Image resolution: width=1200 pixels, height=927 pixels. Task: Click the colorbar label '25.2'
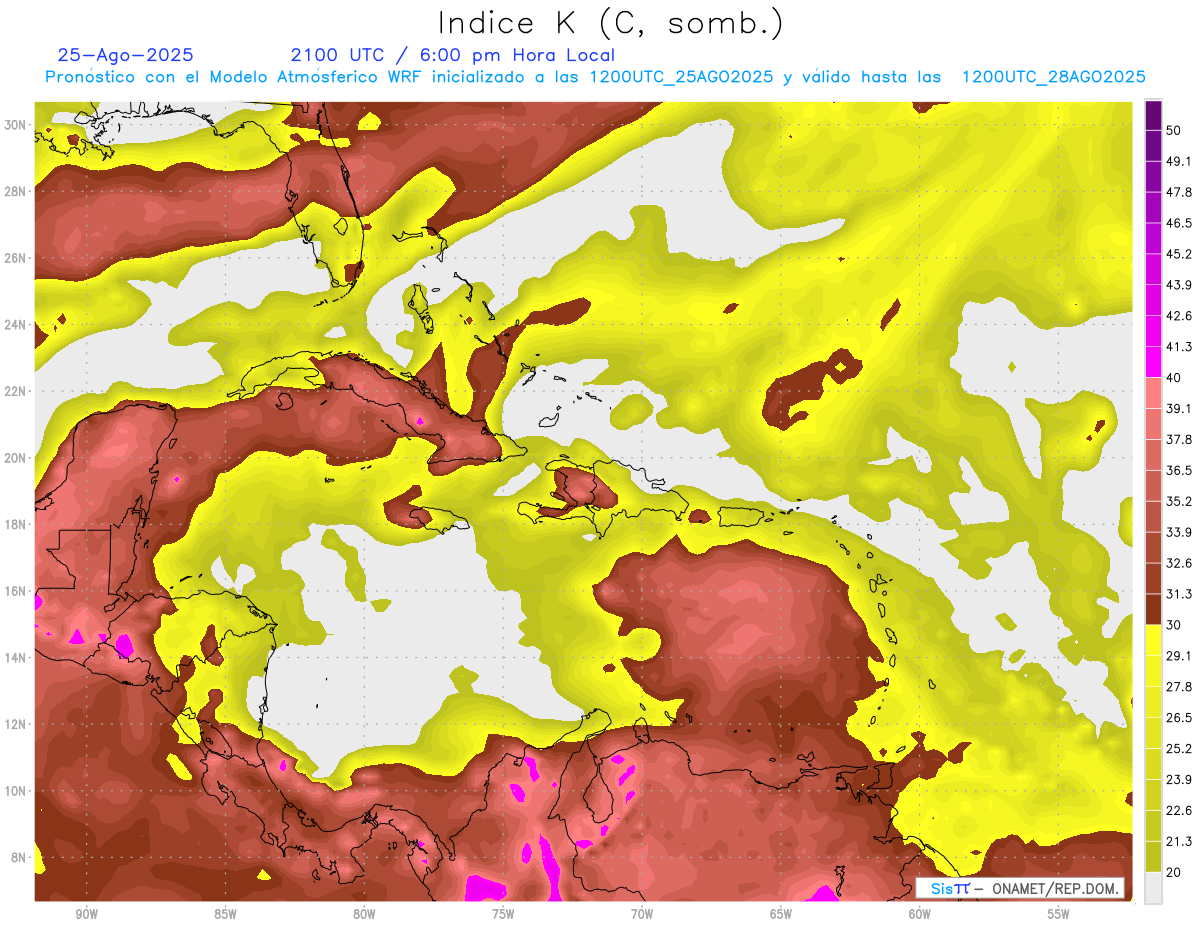(1178, 748)
